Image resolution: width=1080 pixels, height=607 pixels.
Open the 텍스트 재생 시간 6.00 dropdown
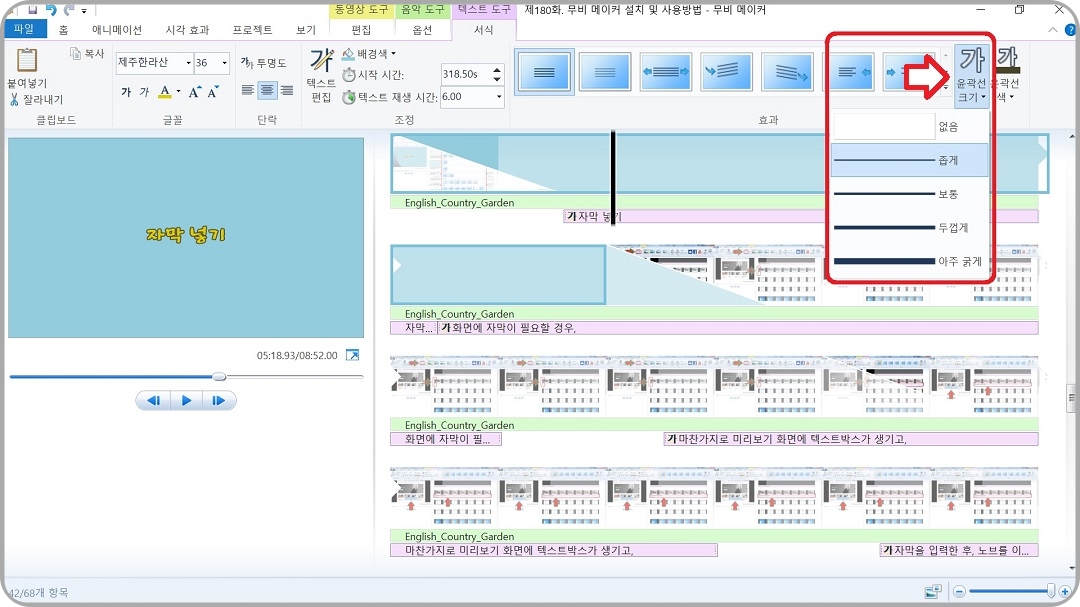pyautogui.click(x=499, y=96)
